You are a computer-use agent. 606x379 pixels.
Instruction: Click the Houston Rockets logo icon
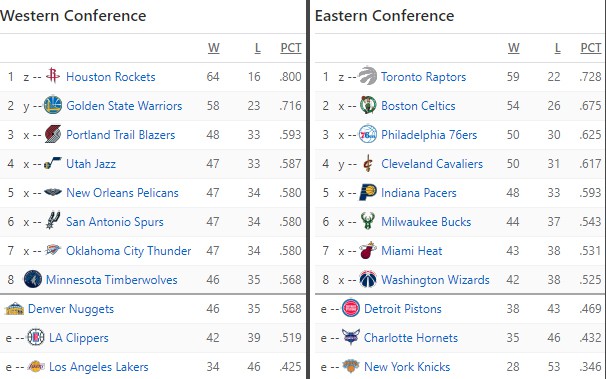pyautogui.click(x=53, y=76)
